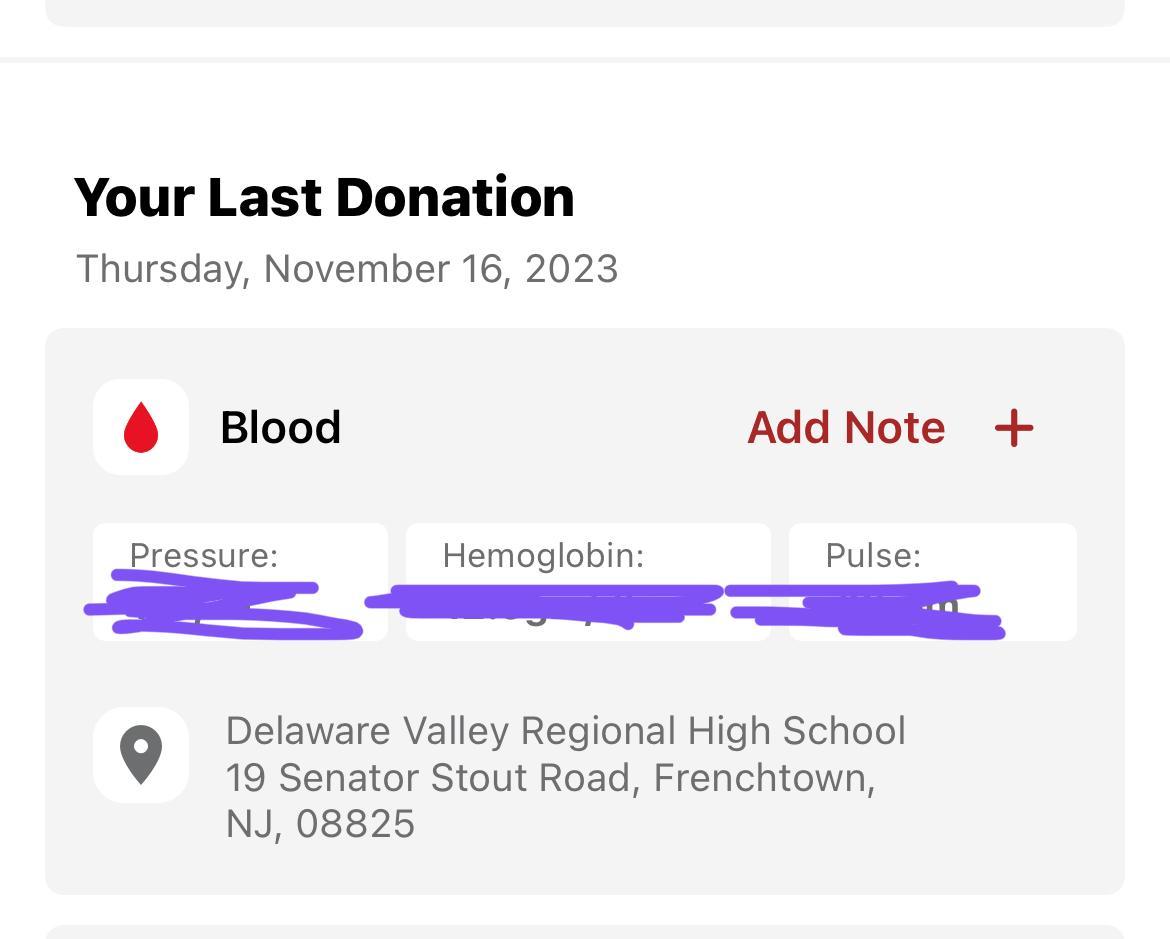Tap the location pin icon
1170x939 pixels.
pos(141,754)
